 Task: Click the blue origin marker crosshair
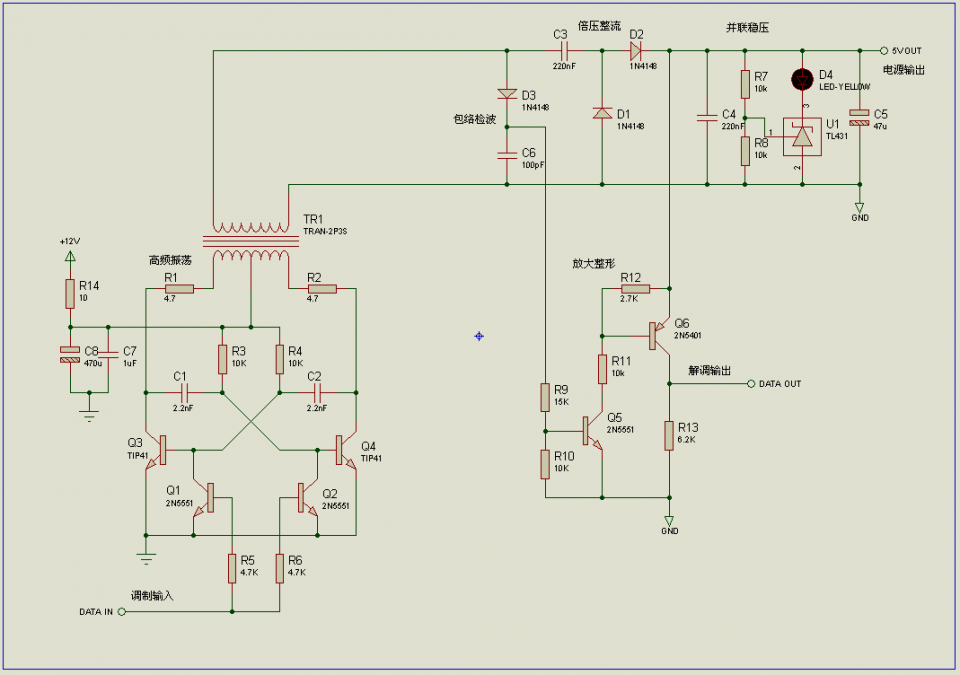(x=479, y=336)
